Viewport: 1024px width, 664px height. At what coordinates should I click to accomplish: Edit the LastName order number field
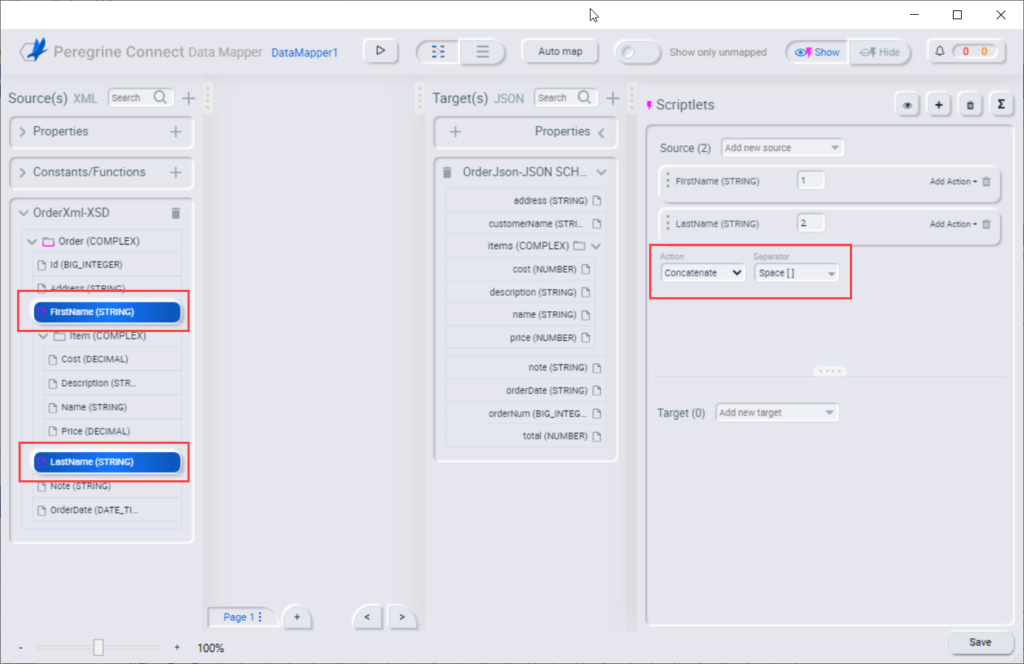click(x=810, y=223)
